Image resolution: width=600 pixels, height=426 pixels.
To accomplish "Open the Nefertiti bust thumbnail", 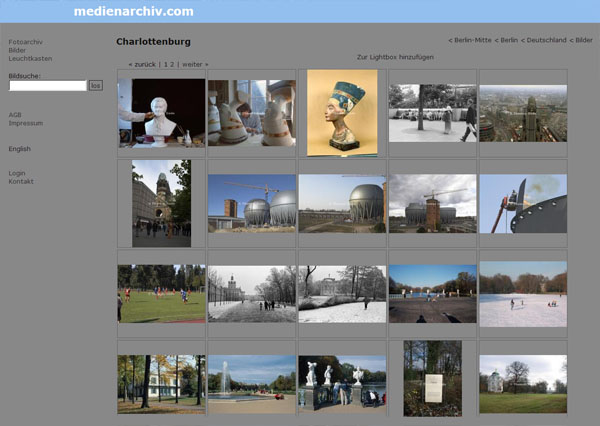I will pyautogui.click(x=342, y=112).
